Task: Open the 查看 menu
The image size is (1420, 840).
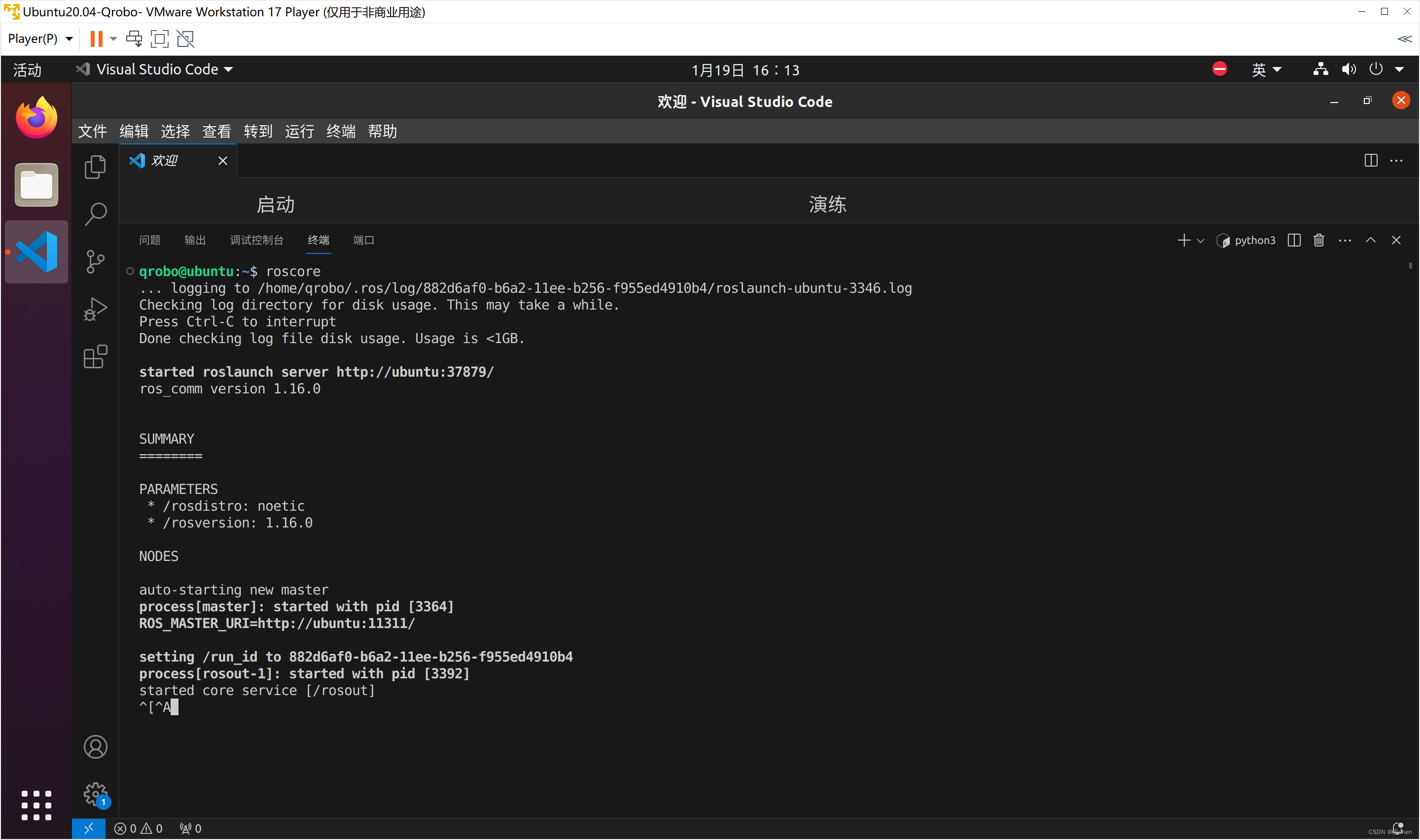Action: pos(216,131)
